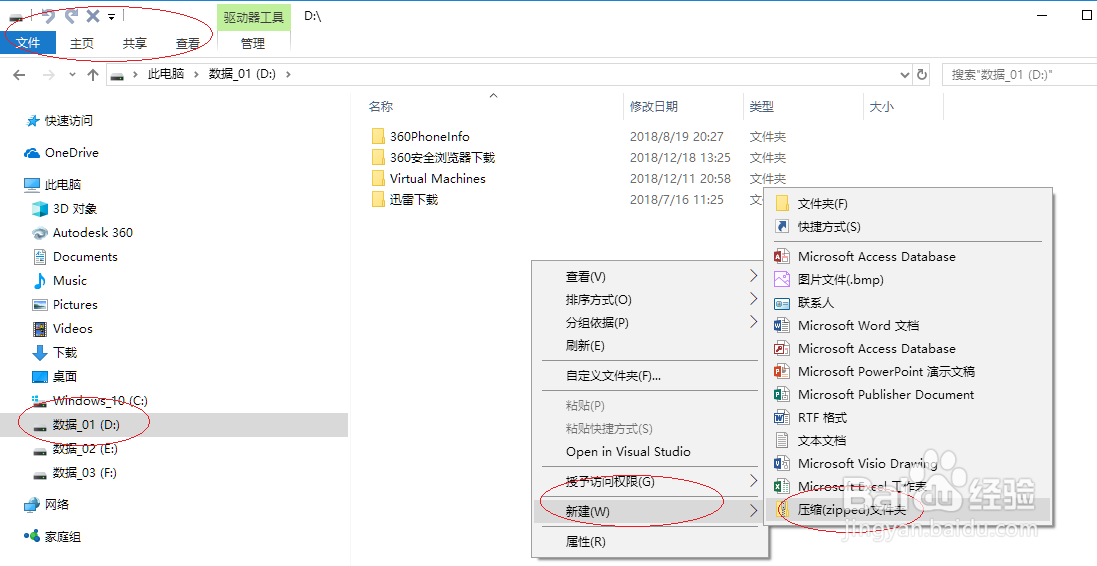Open 家庭组 in navigation pane
Viewport: 1097px width, 566px height.
point(62,537)
